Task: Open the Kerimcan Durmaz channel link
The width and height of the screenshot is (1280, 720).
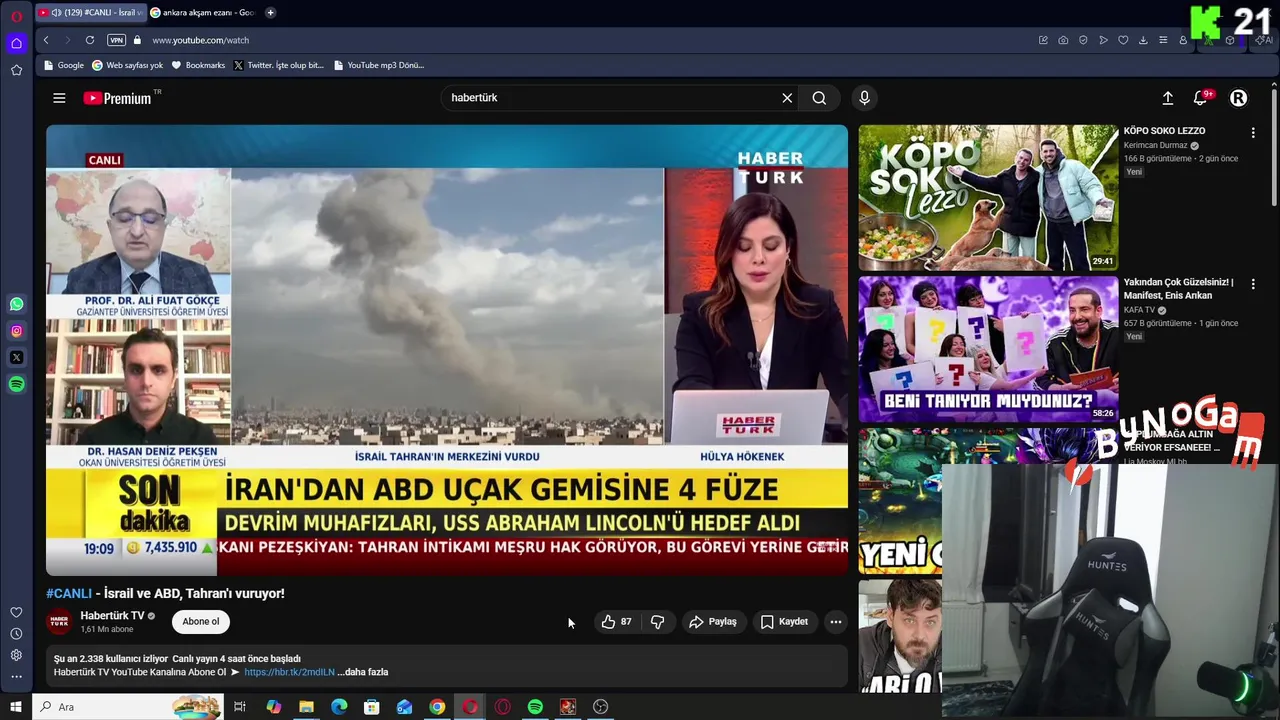Action: coord(1157,145)
